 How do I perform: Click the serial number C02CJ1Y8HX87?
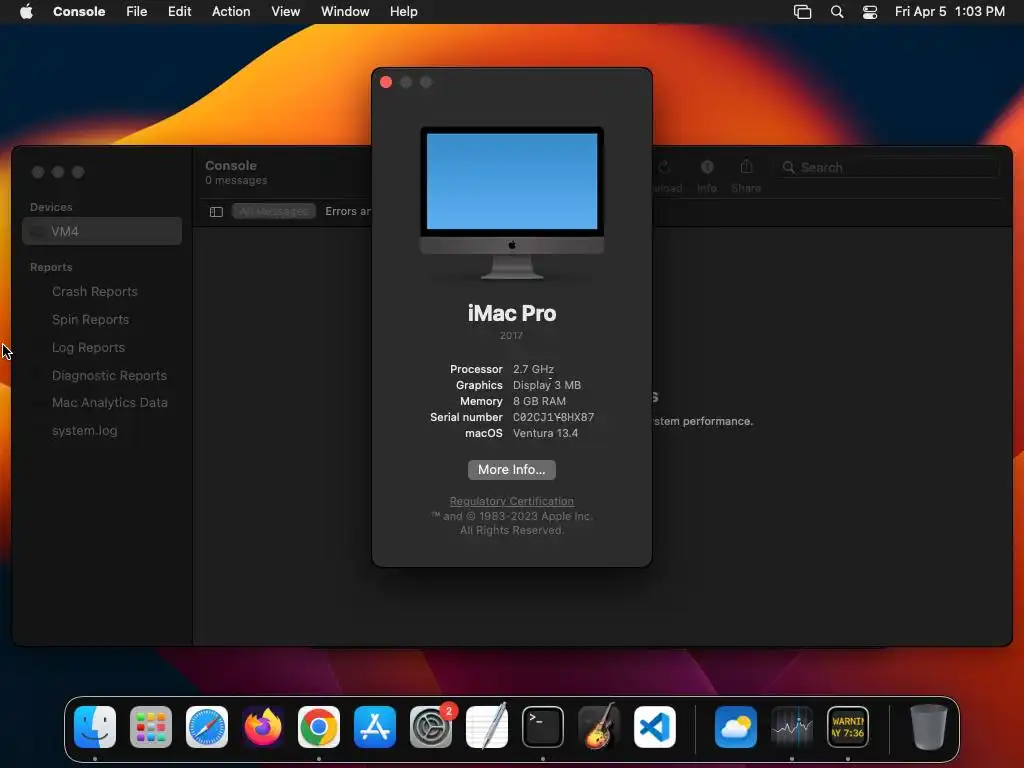coord(553,417)
